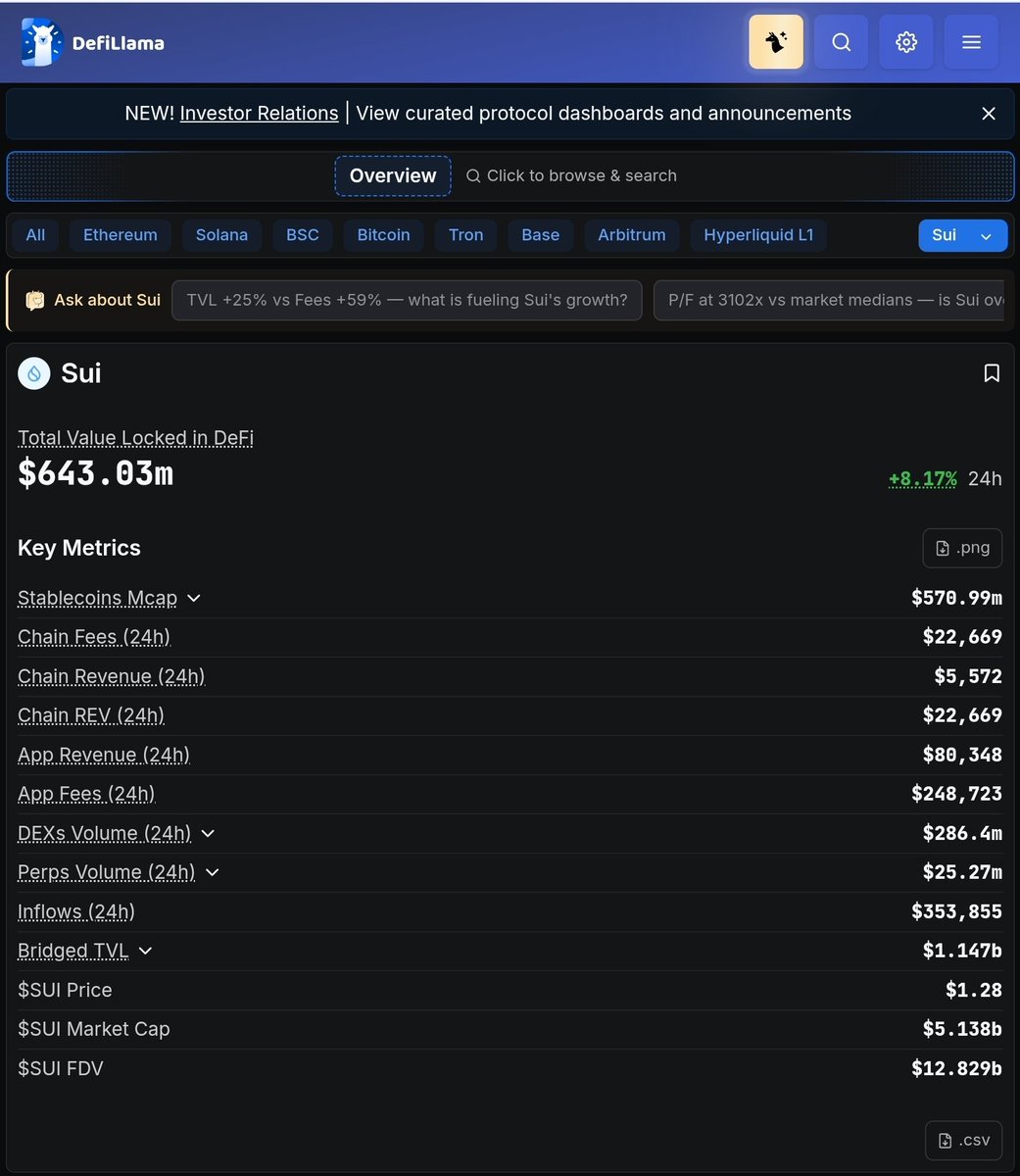Screen dimensions: 1020x1176
Task: Click the $5.138b market cap value
Action: pos(962,1029)
